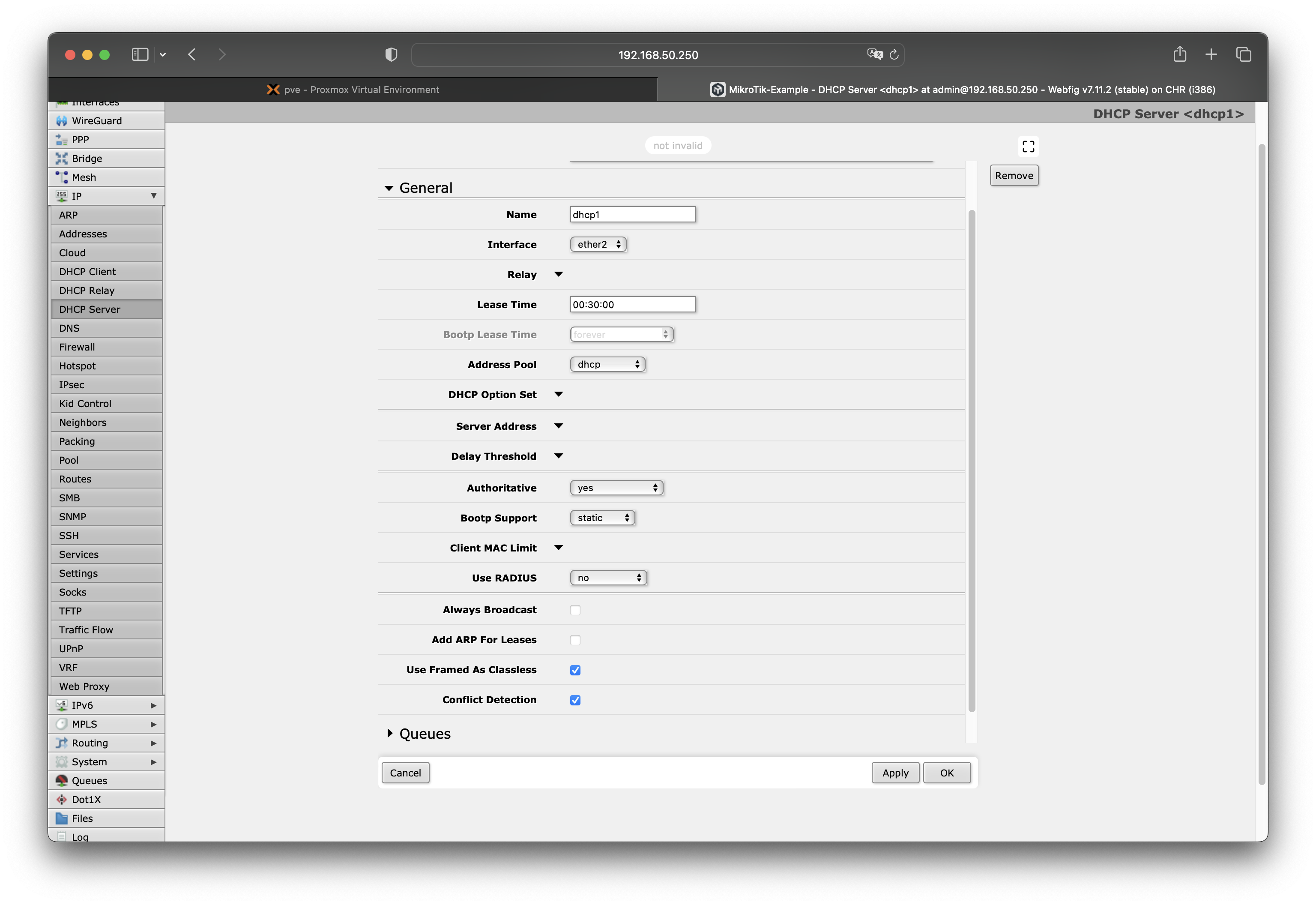Click the fullscreen expand icon
This screenshot has width=1316, height=905.
[x=1028, y=147]
